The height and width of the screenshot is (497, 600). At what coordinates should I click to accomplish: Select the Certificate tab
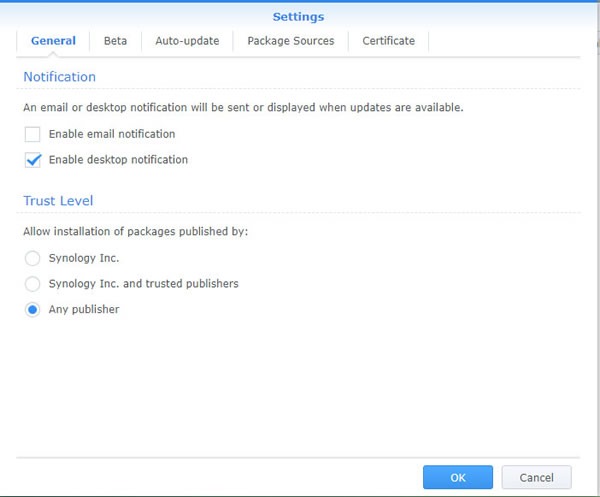(x=388, y=41)
